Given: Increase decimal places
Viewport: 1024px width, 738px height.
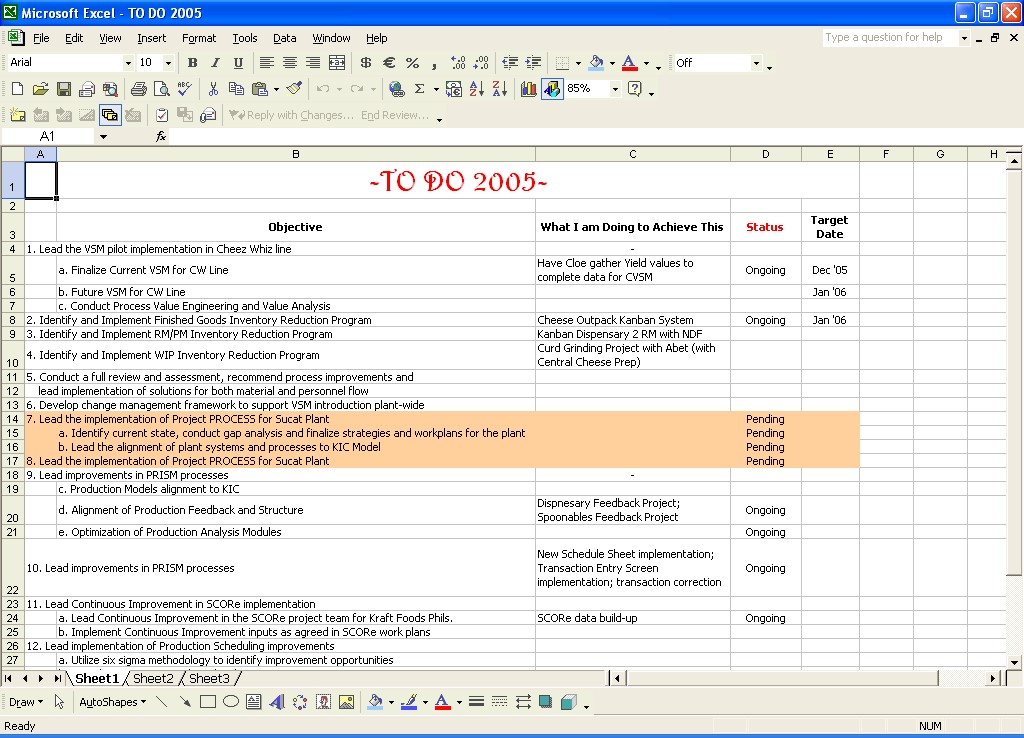Looking at the screenshot, I should click(x=458, y=63).
